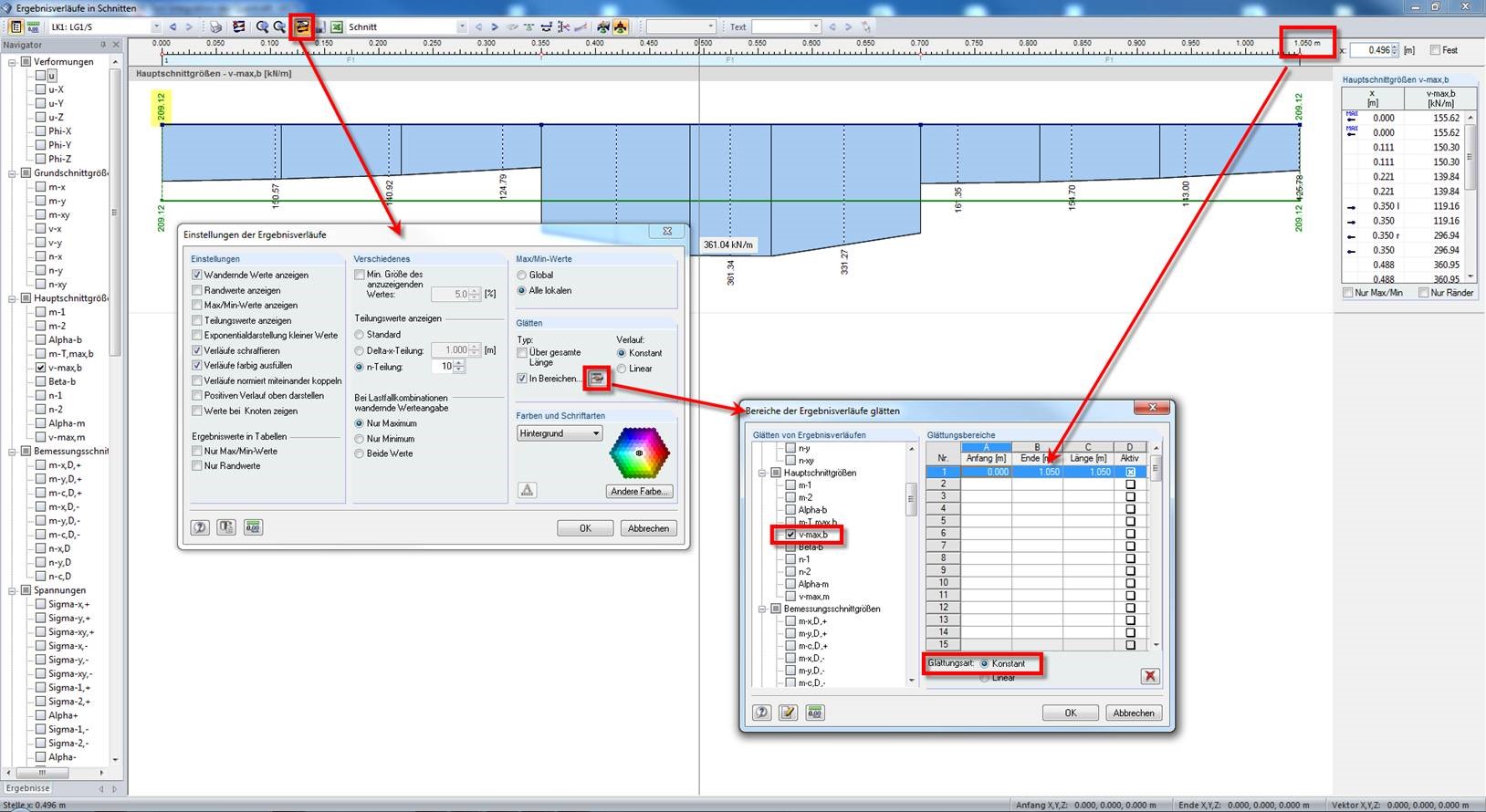
Task: Click defaults icon in Einstellungen dialog footer
Action: pyautogui.click(x=226, y=527)
